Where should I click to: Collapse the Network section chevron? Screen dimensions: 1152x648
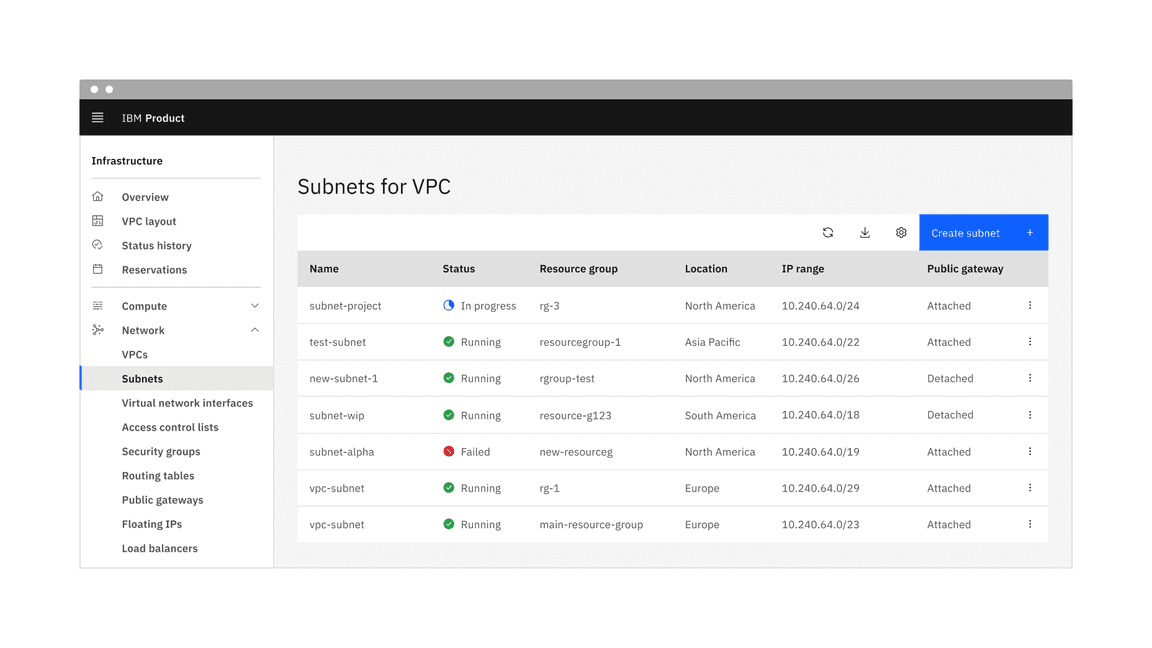255,330
